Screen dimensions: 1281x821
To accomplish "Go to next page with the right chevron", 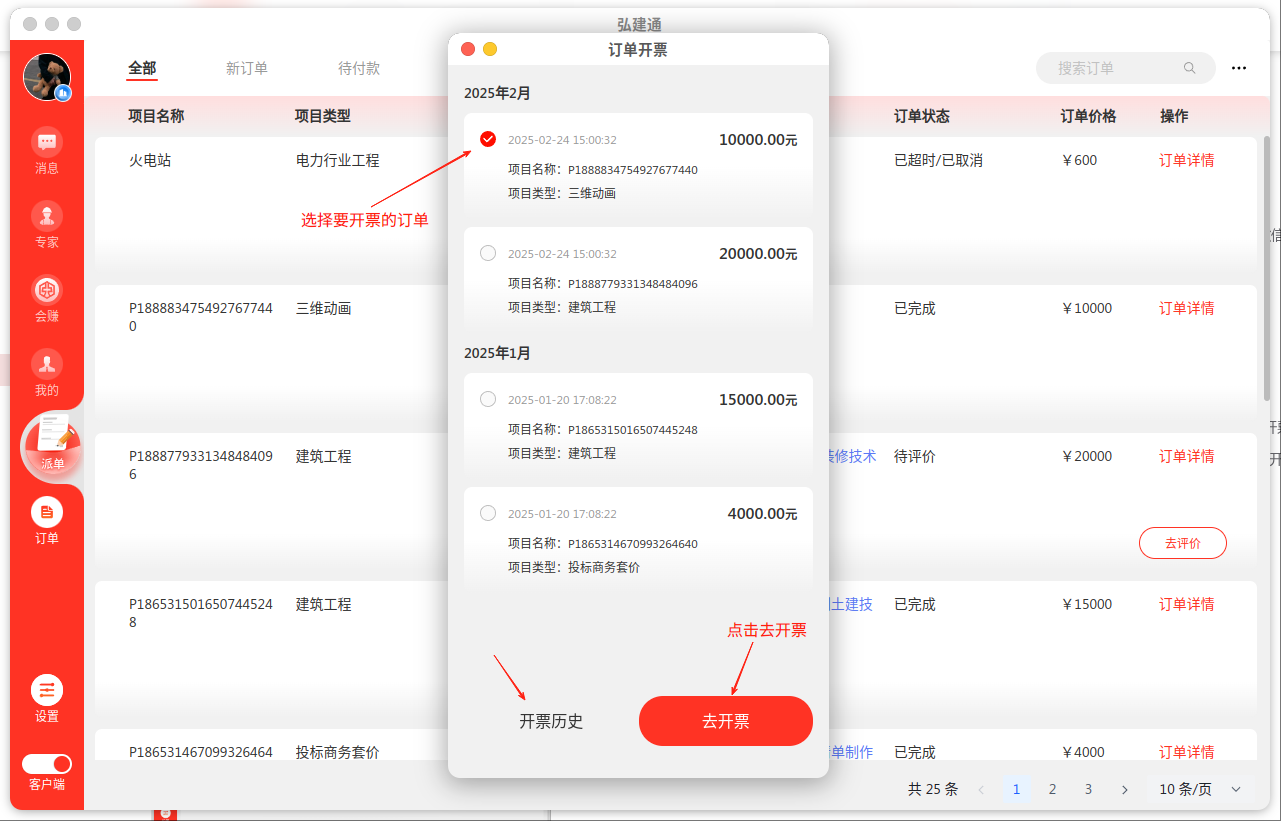I will point(1125,789).
